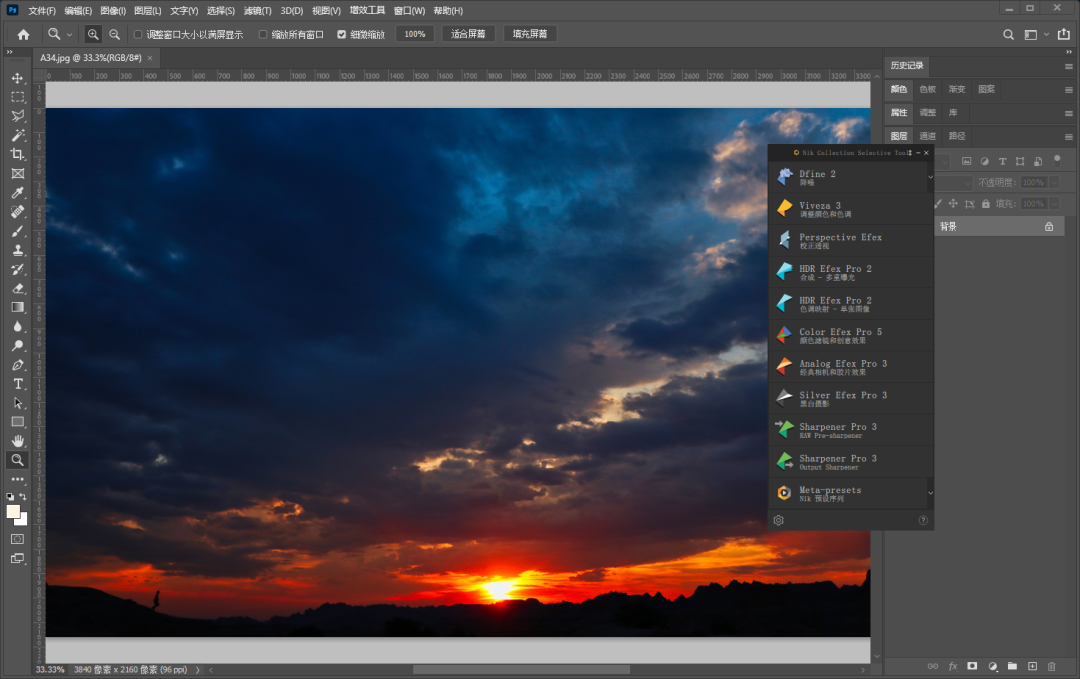Viewport: 1080px width, 679px height.
Task: Open the 历史记录 panel options menu
Action: pyautogui.click(x=1068, y=66)
